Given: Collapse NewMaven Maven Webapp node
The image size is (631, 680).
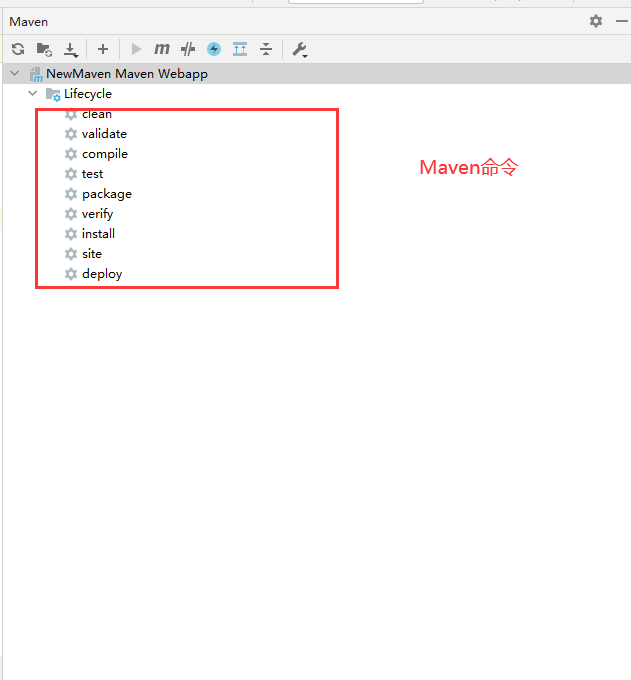Looking at the screenshot, I should tap(15, 73).
